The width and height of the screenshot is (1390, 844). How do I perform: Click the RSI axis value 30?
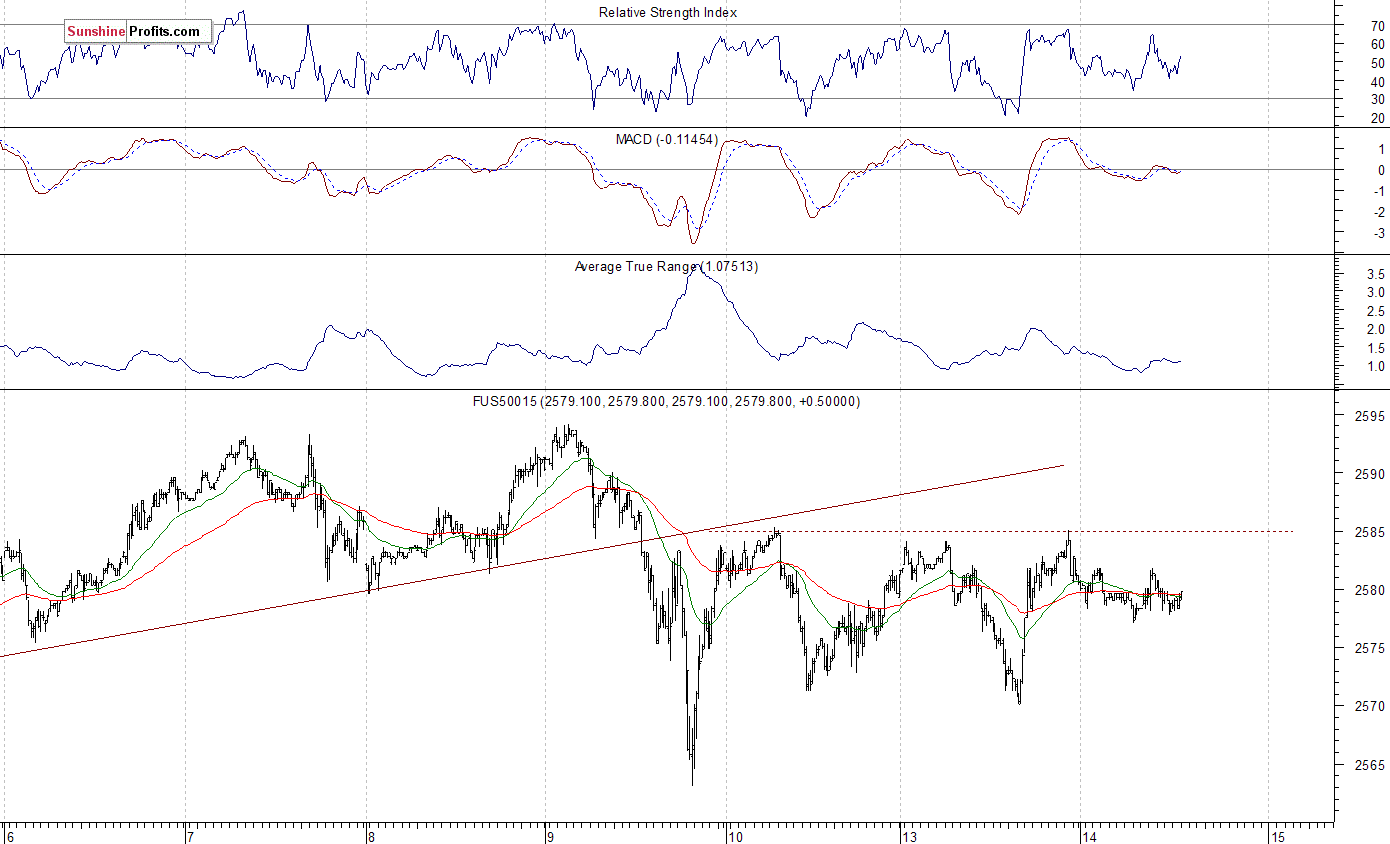click(1377, 99)
